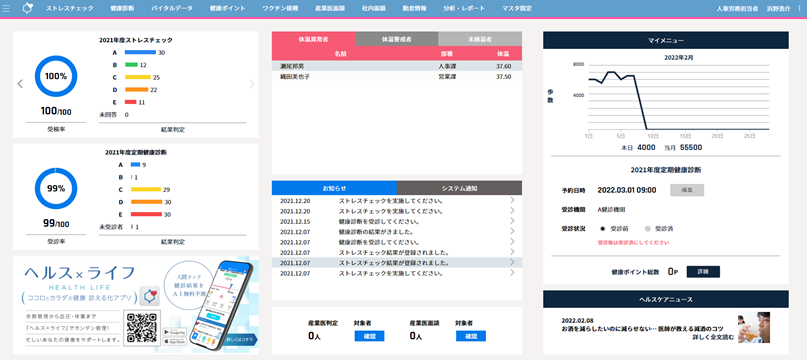
Task: Click マイメニュー panel header
Action: coord(665,40)
